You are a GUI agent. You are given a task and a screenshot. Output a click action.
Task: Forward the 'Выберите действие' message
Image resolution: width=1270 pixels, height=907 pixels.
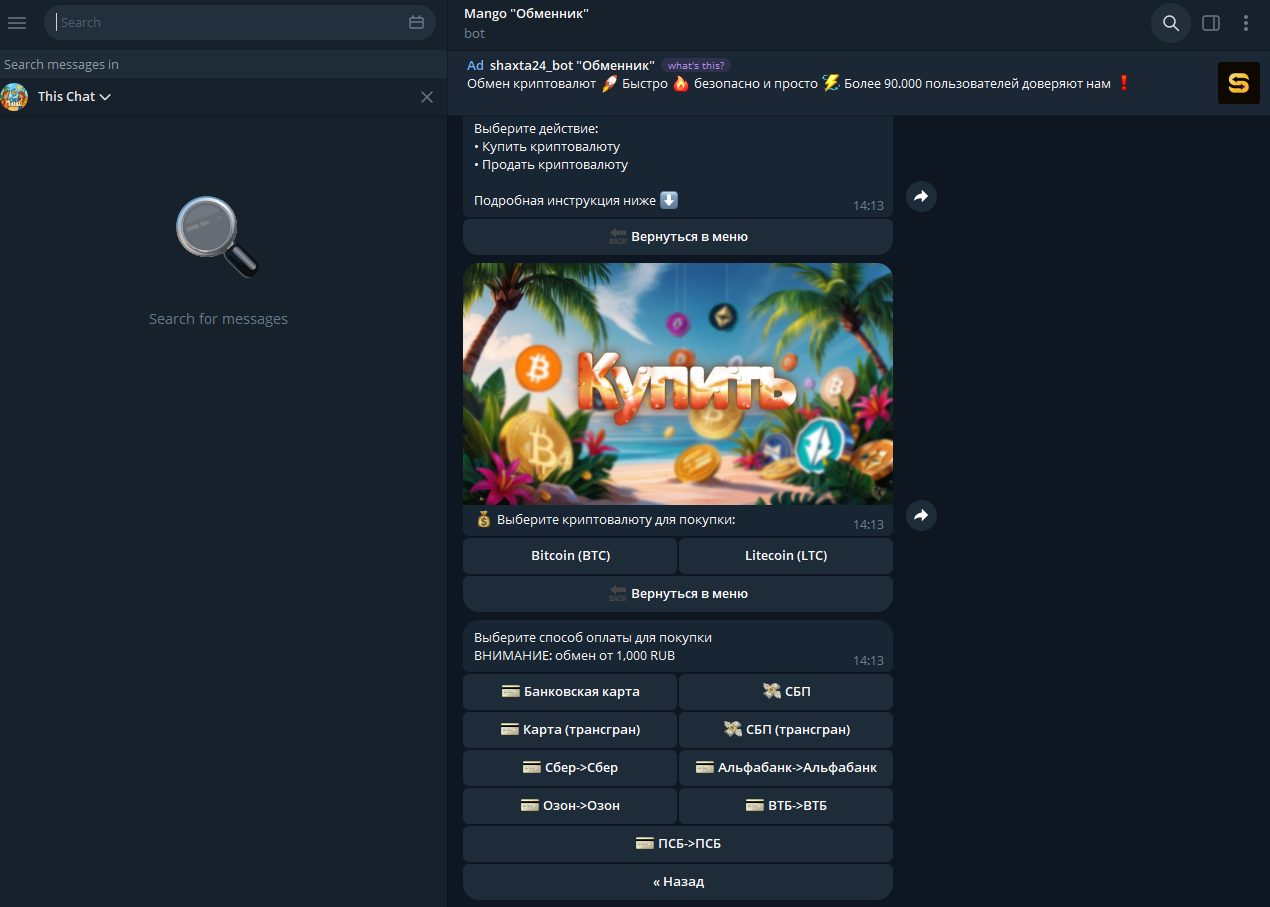point(921,197)
